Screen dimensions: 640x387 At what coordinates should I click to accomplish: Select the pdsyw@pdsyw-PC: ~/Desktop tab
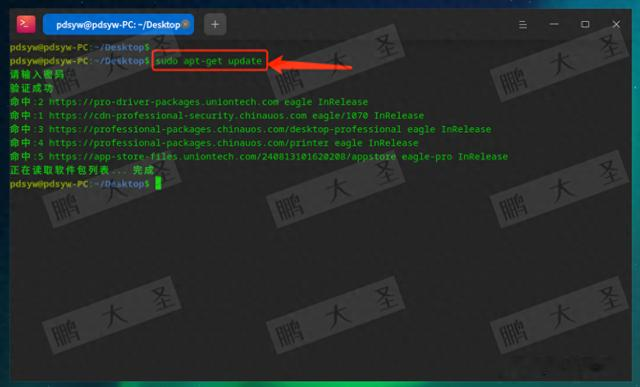pyautogui.click(x=118, y=24)
